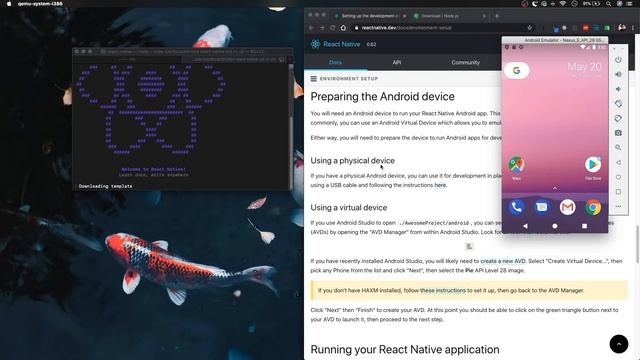Activate emulator zoom magnifier icon

618,147
